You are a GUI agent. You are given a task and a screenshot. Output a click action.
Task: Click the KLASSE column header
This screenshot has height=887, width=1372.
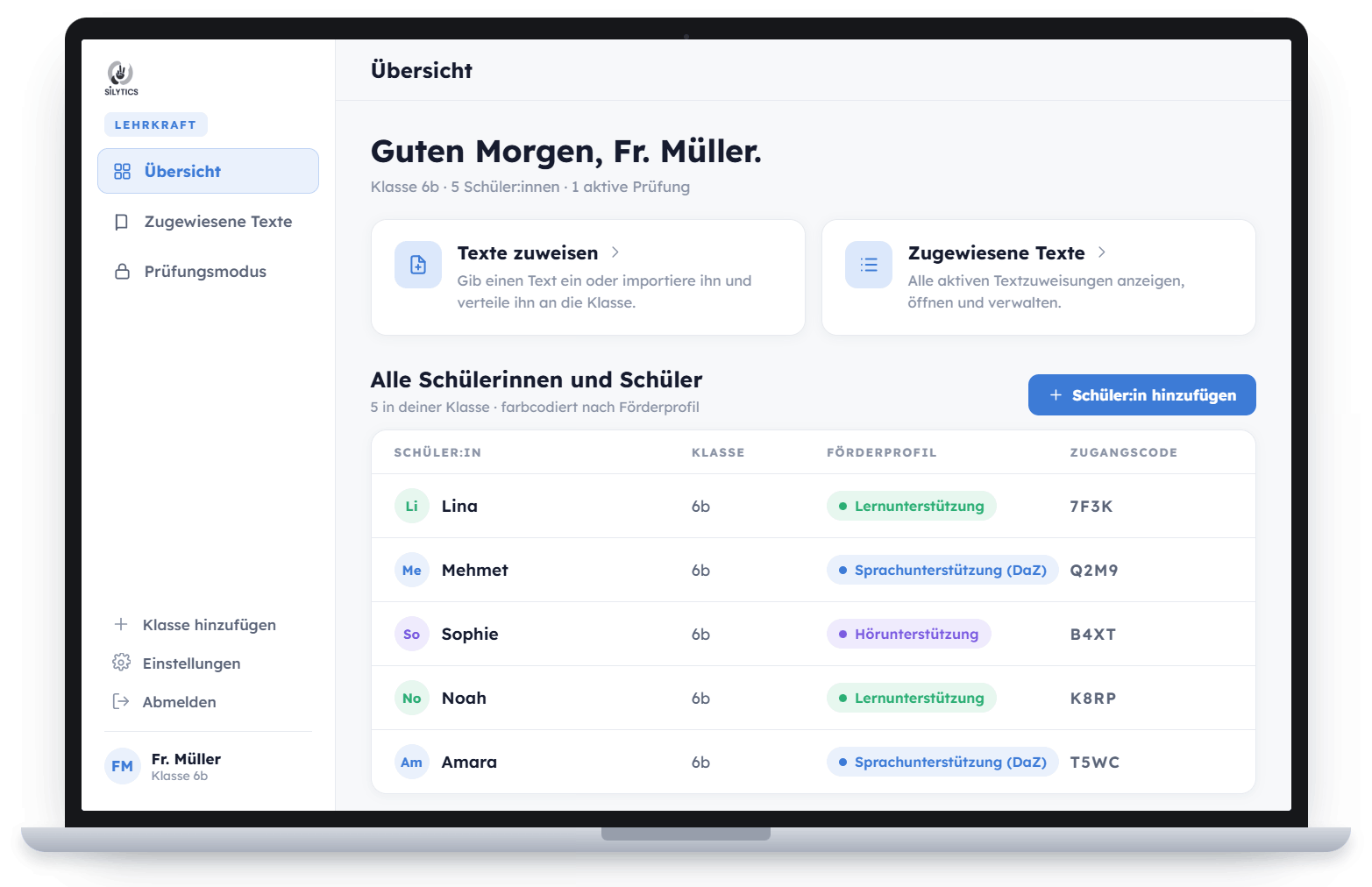[718, 452]
